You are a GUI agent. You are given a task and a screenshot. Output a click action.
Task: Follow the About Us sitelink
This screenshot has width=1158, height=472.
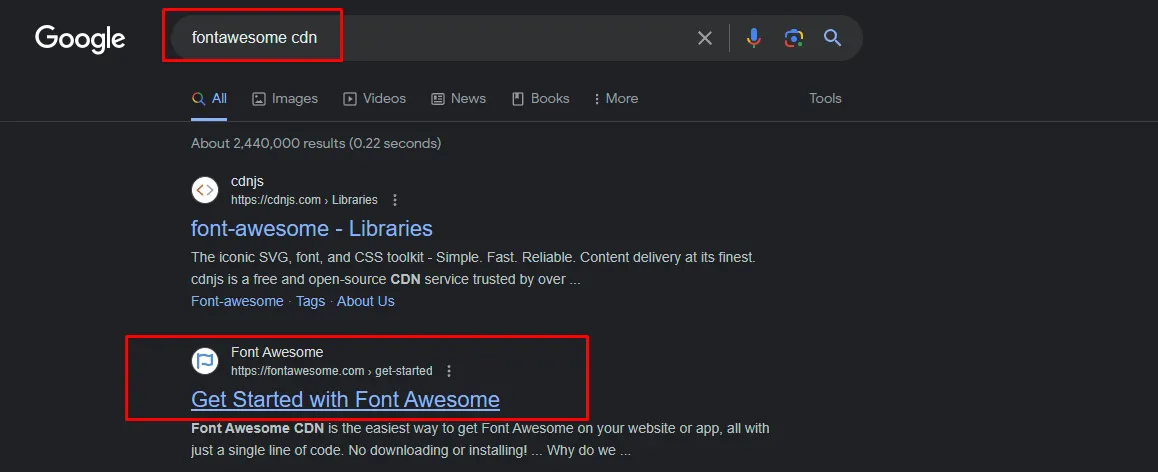pos(366,301)
